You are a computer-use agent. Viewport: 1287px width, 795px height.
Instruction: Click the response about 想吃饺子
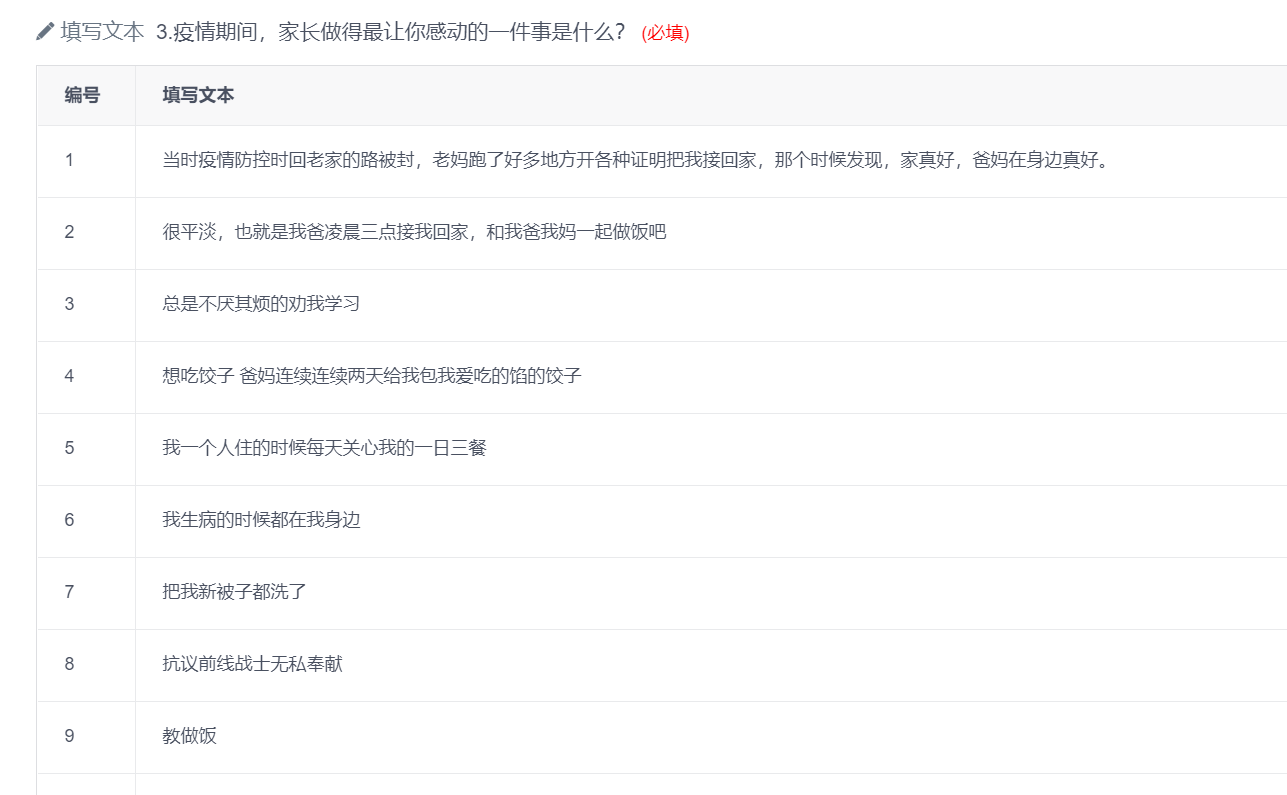click(x=372, y=376)
